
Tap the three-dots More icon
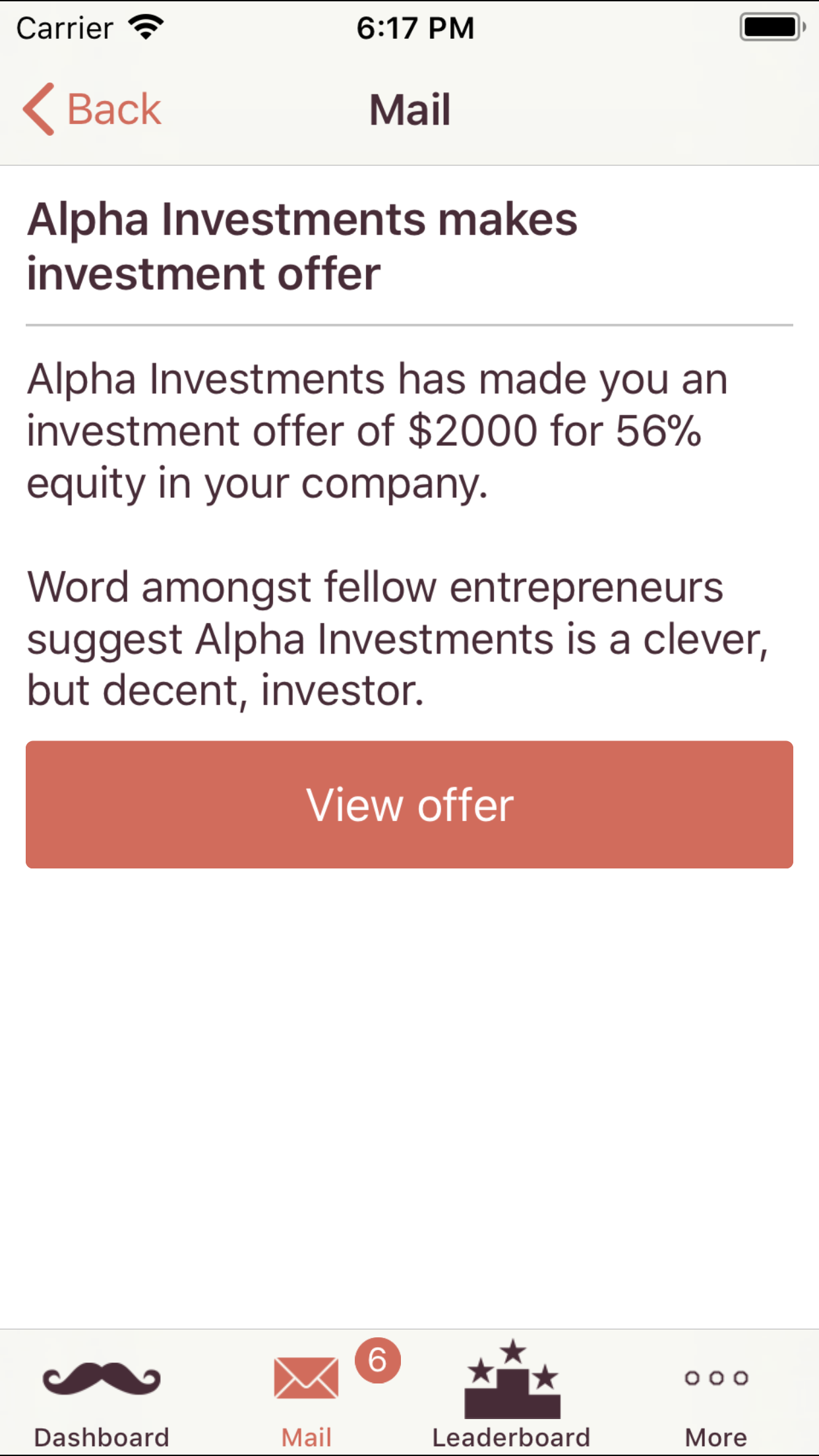click(716, 1378)
